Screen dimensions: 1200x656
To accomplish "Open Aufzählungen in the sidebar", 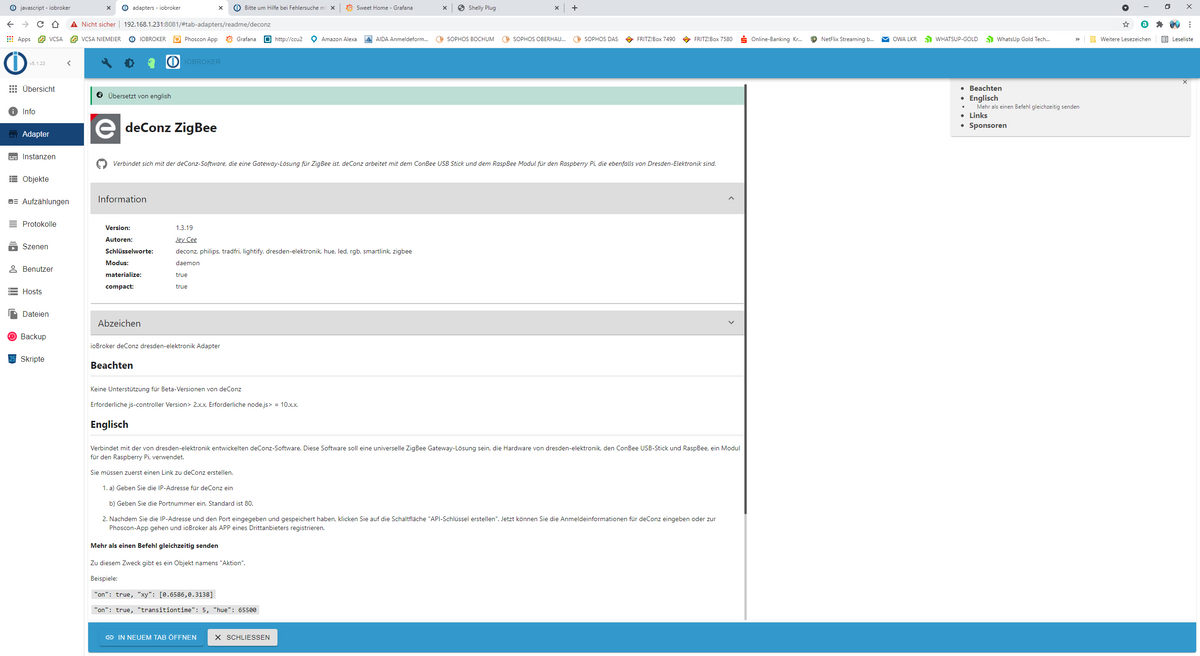I will click(x=42, y=201).
